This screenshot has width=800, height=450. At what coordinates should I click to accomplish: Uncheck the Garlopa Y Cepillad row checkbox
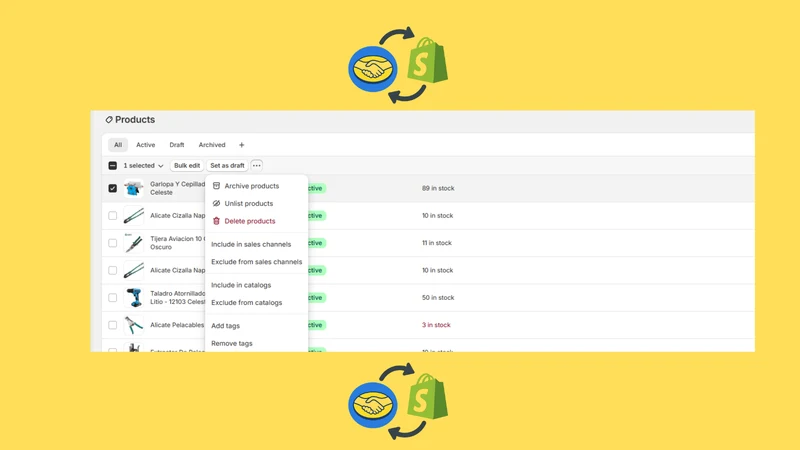pos(113,188)
